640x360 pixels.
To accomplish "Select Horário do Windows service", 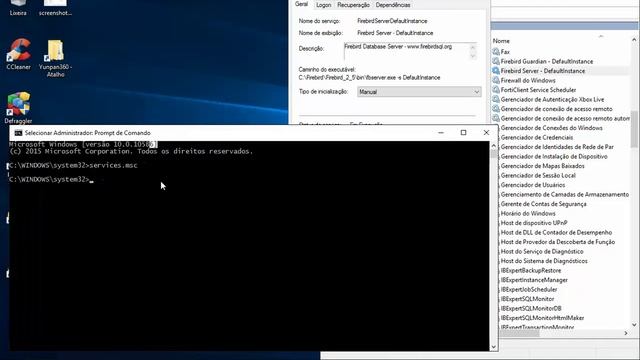I will 528,213.
